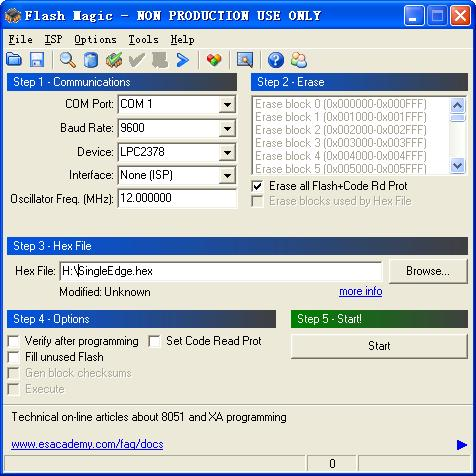The height and width of the screenshot is (476, 476).
Task: Uncheck Erase all Flash+Code Rd Prot
Action: [x=257, y=186]
